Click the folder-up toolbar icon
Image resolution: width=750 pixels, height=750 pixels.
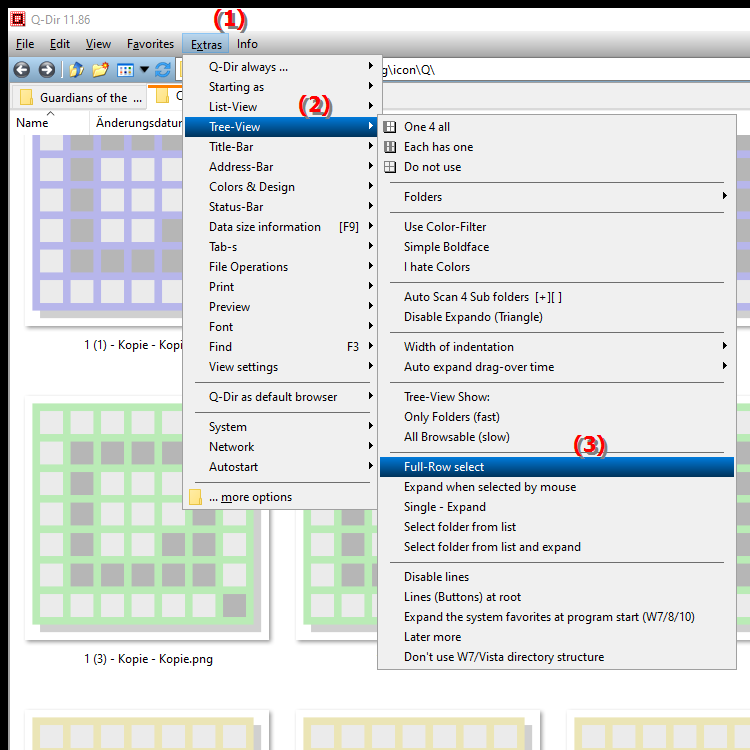[76, 70]
